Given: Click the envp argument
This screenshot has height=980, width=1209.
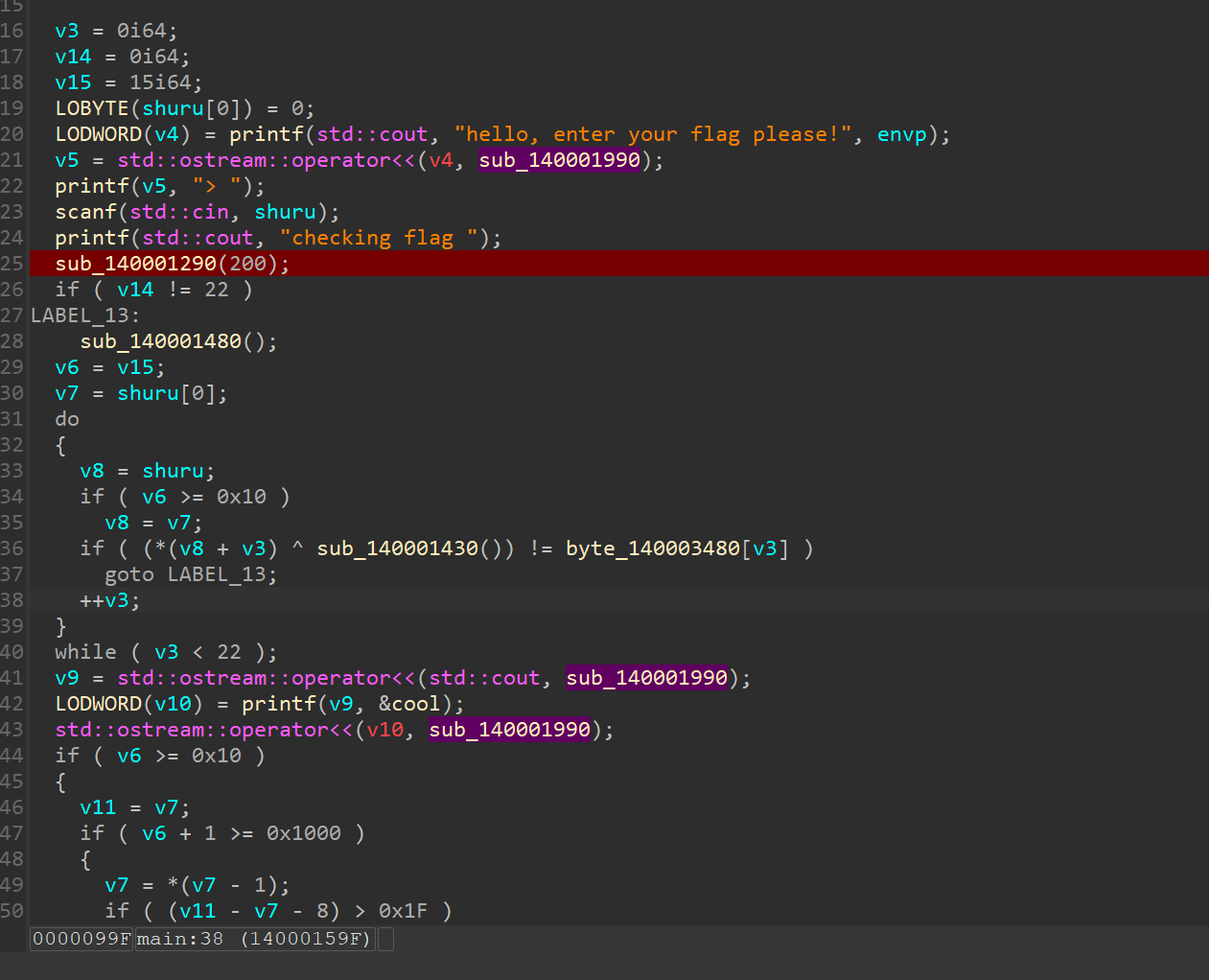Looking at the screenshot, I should [901, 134].
